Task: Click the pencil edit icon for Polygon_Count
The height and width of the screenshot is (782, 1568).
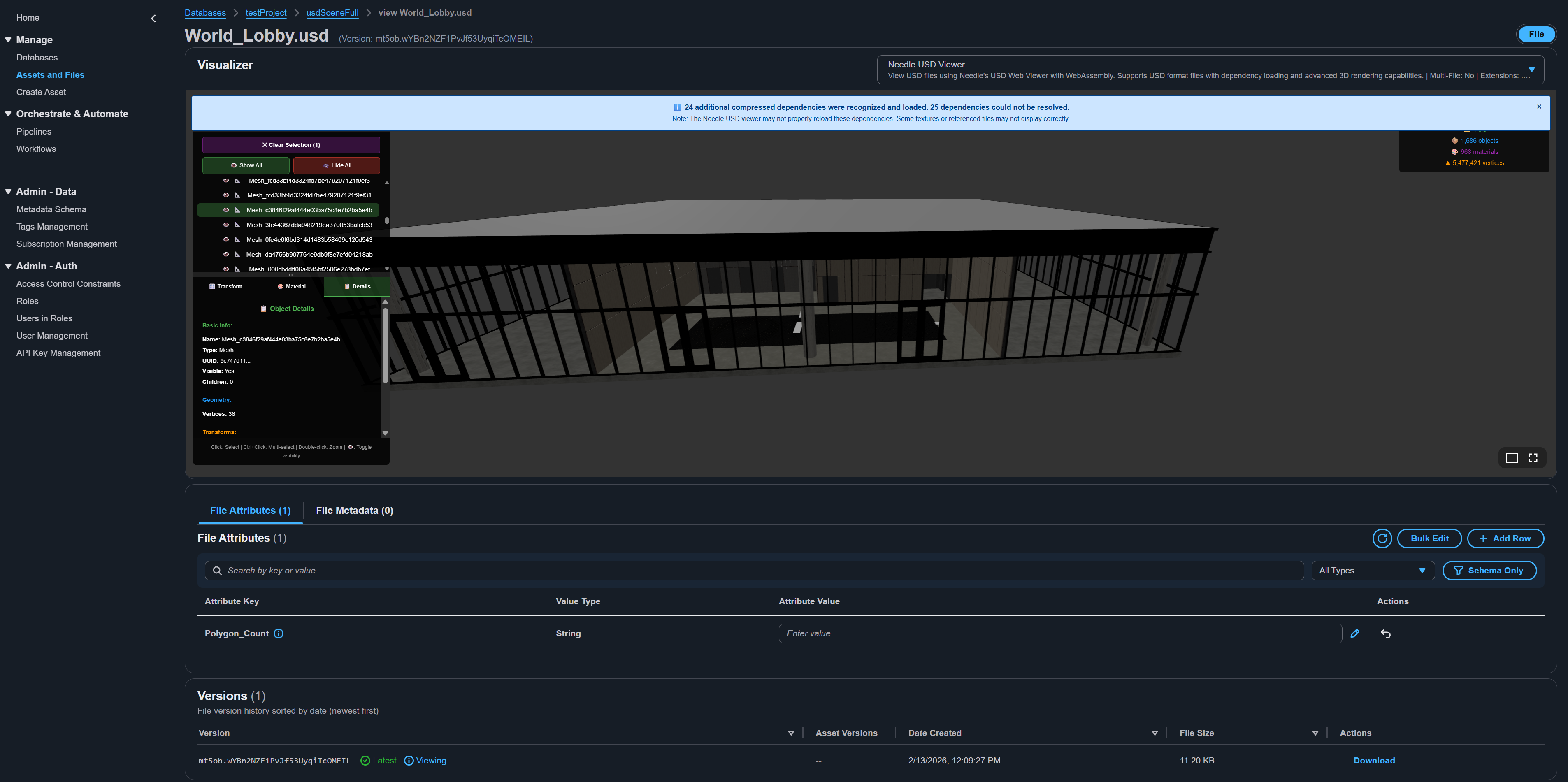Action: click(x=1354, y=633)
